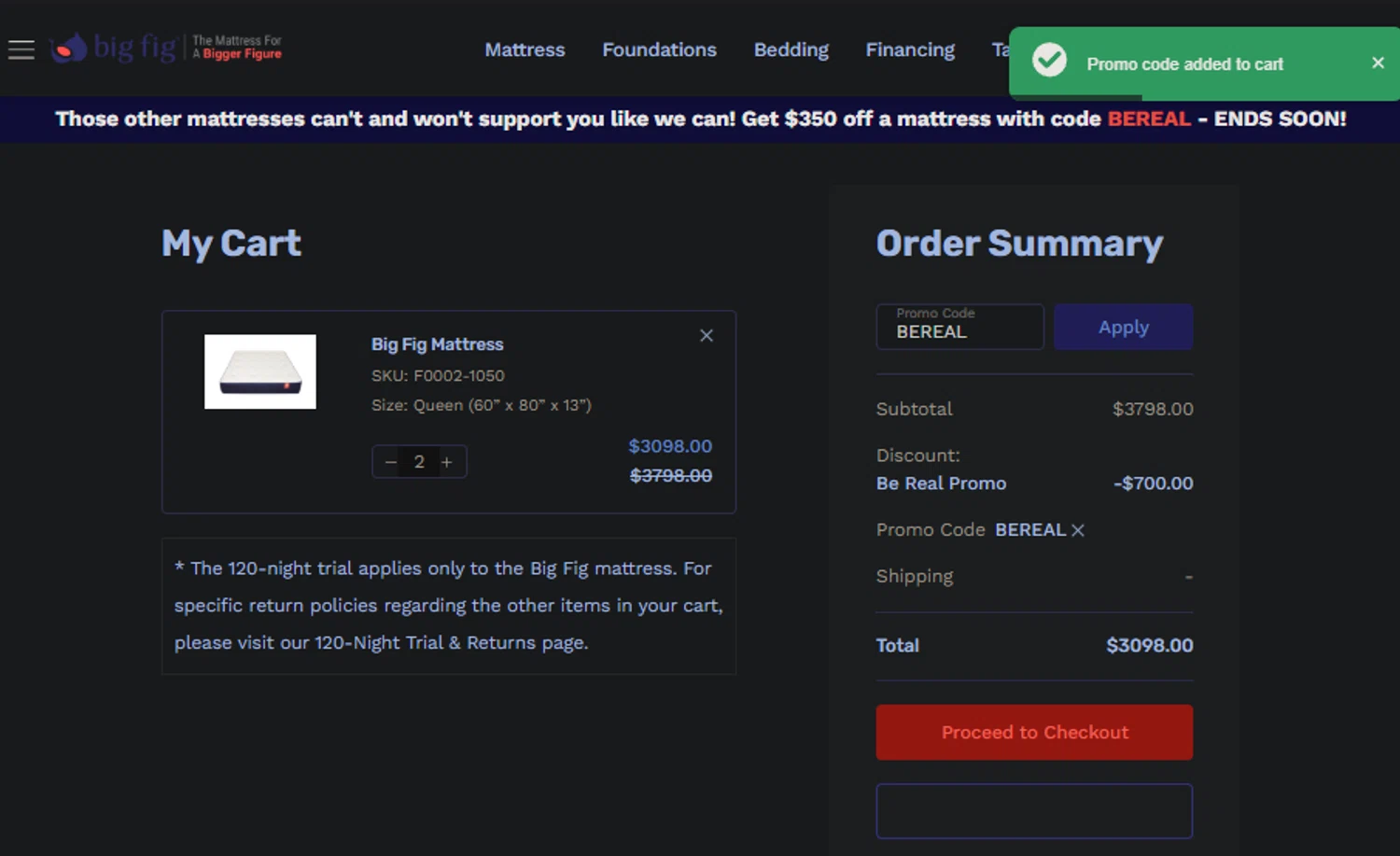Dismiss the promo code added notification
Screen dimensions: 1400x856
click(x=1378, y=63)
